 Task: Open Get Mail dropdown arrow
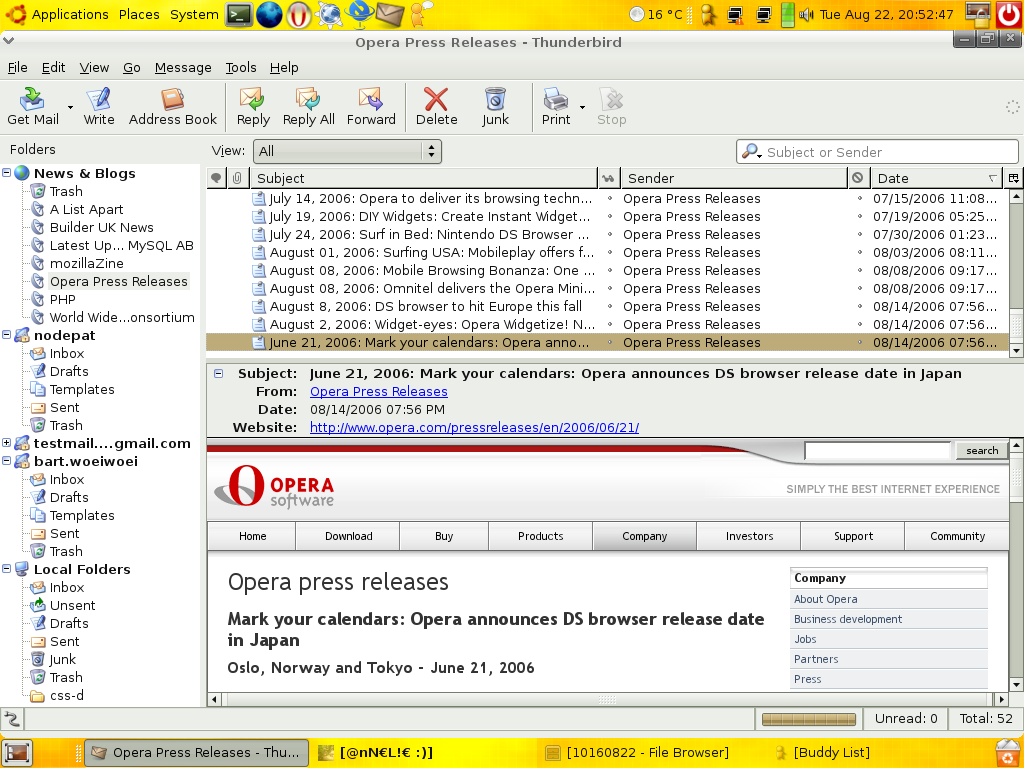coord(70,107)
